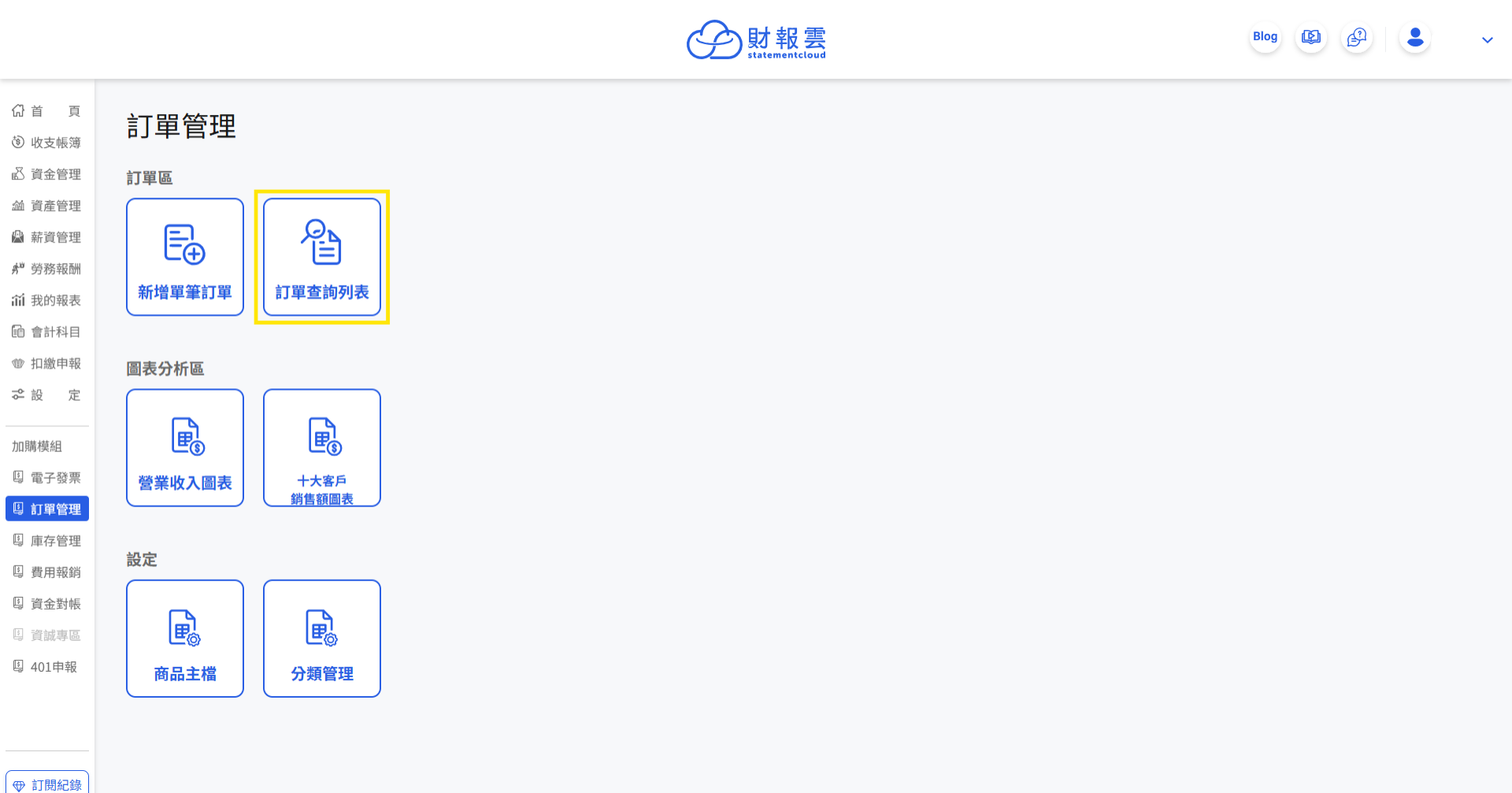Go to the Blog link
Image resolution: width=1512 pixels, height=793 pixels.
(x=1266, y=37)
